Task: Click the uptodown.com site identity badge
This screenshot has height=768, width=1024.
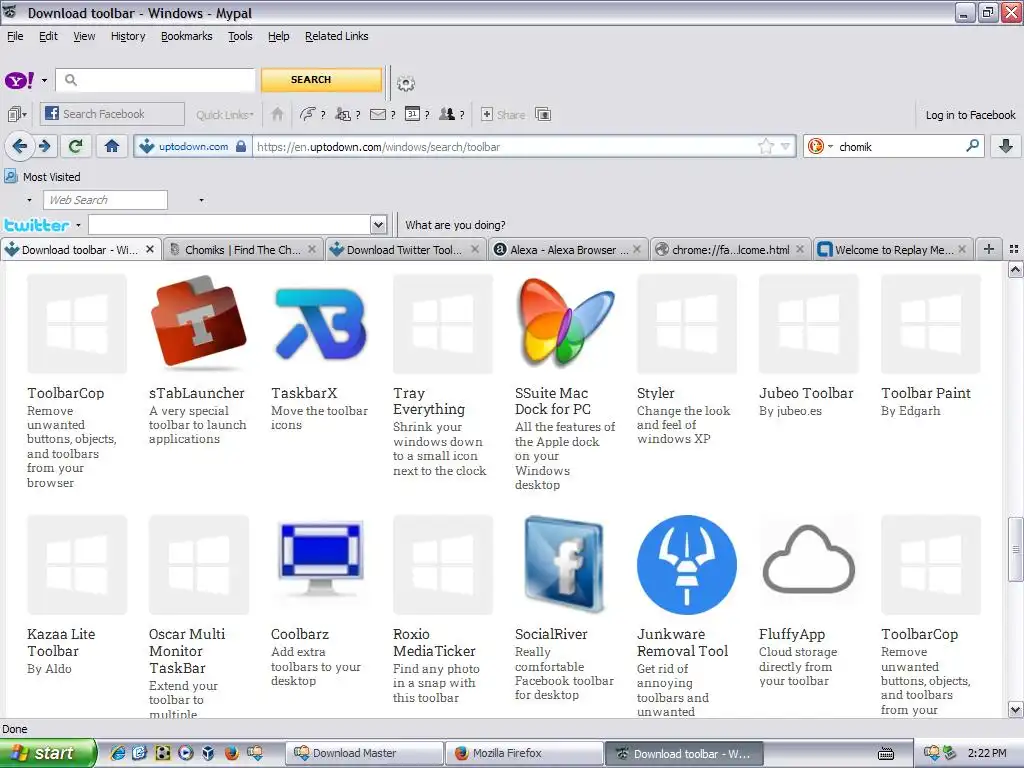Action: point(193,146)
